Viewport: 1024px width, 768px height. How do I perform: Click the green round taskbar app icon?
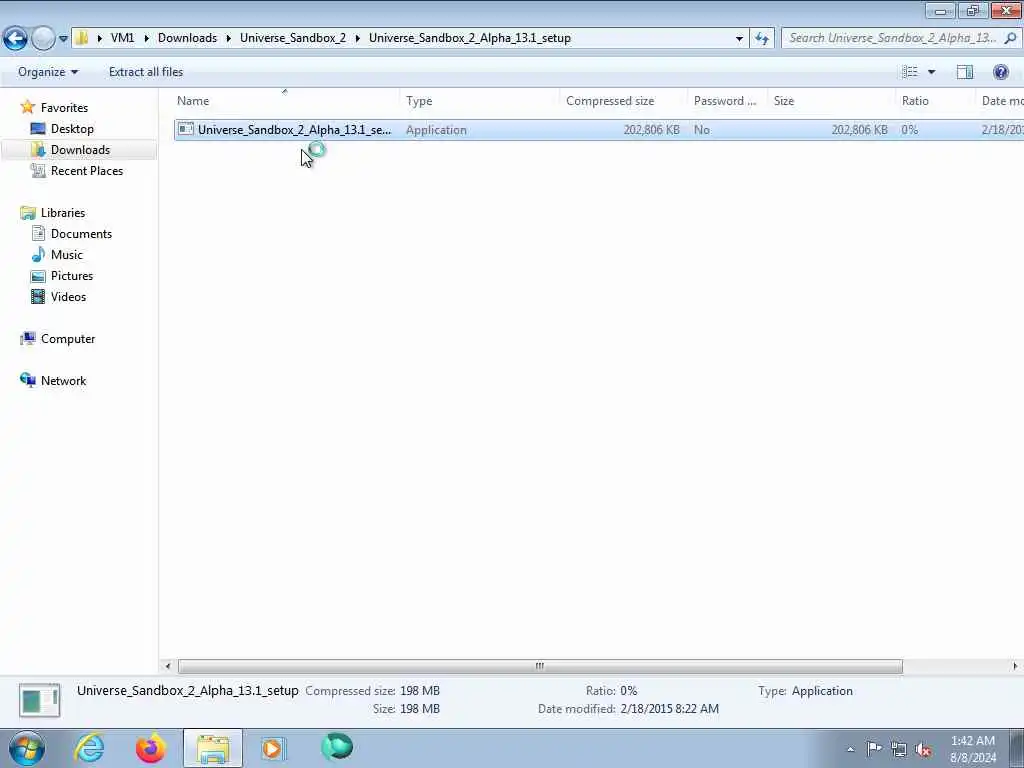[x=337, y=747]
